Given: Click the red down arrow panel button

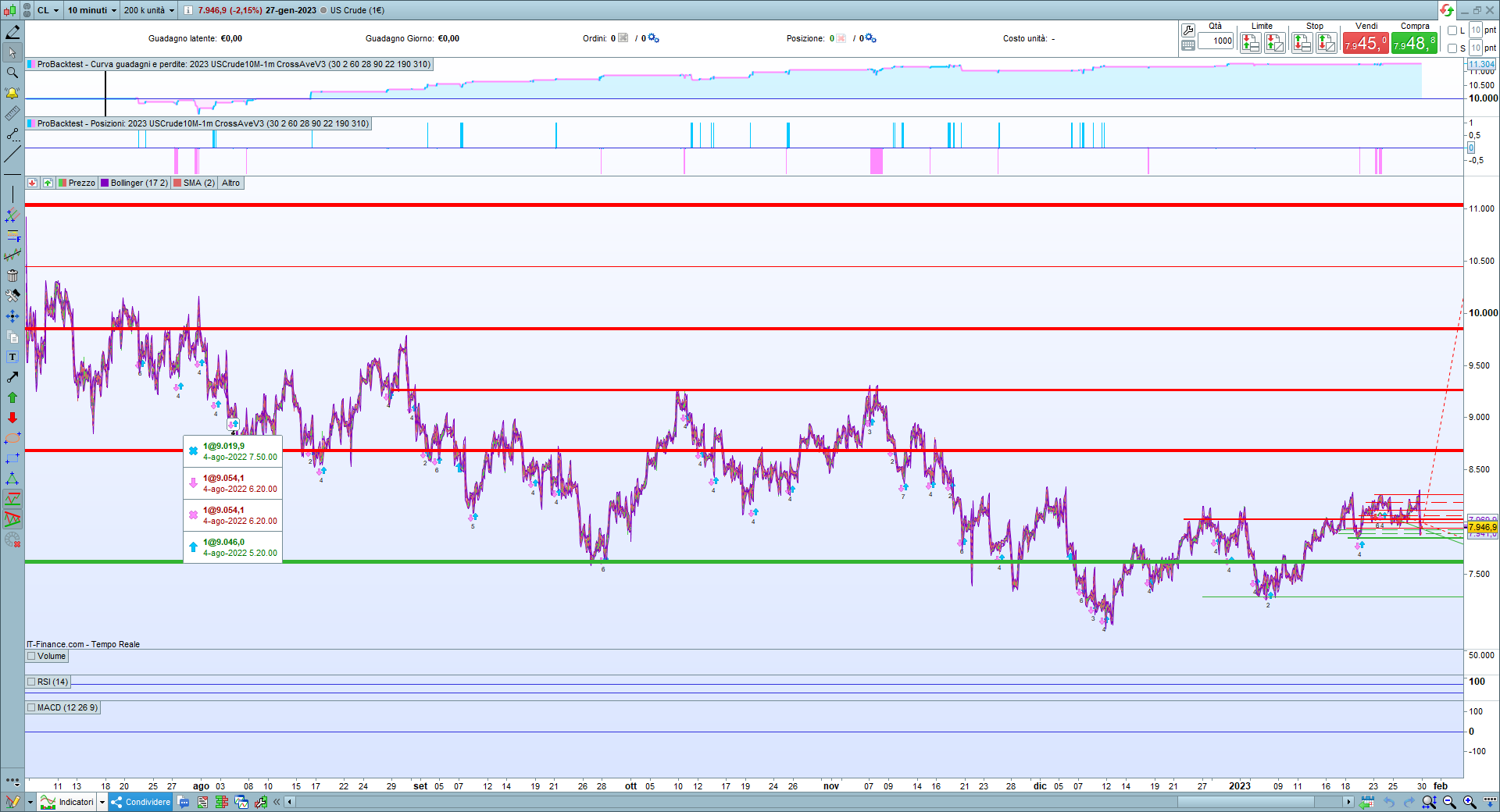Looking at the screenshot, I should tap(32, 183).
